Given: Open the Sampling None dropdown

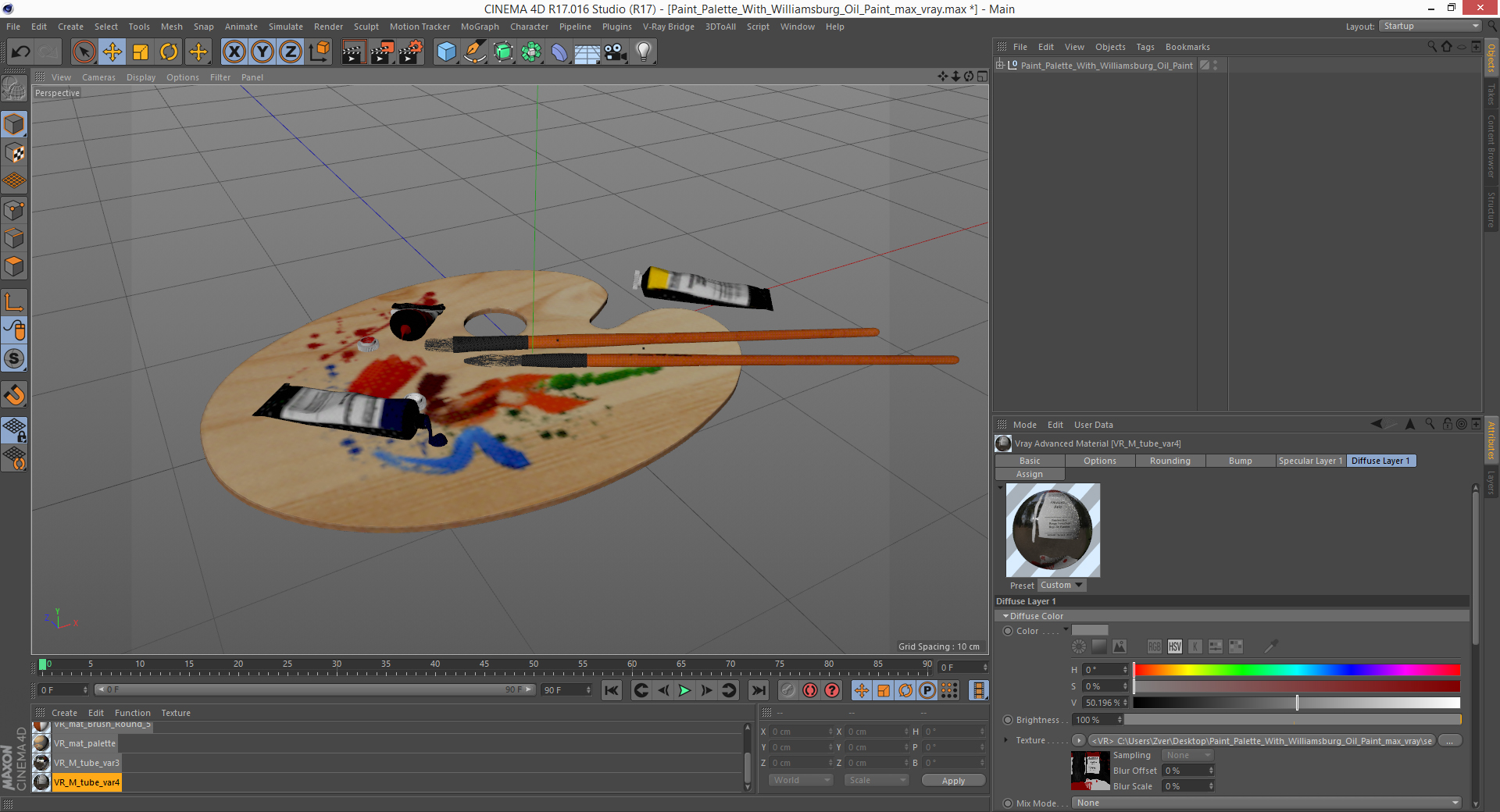Looking at the screenshot, I should click(x=1187, y=755).
